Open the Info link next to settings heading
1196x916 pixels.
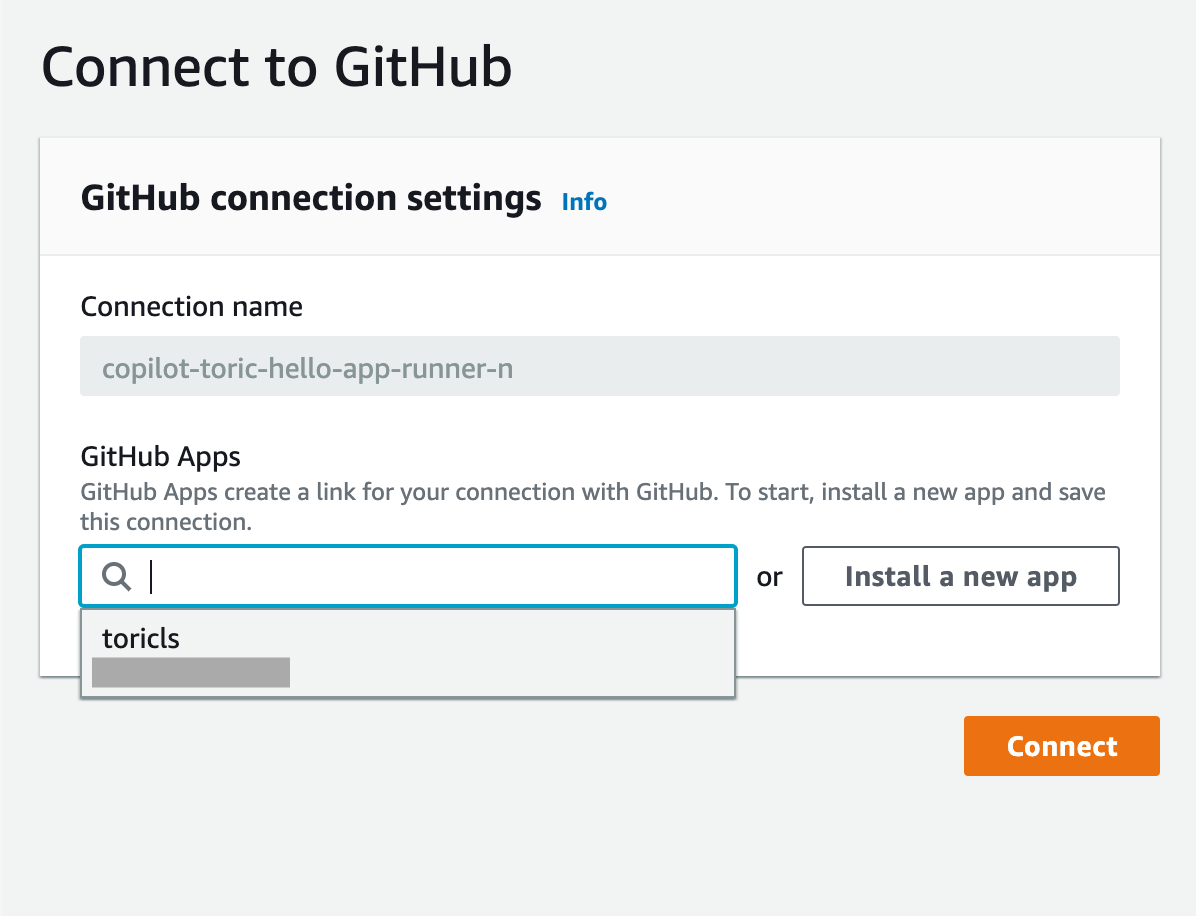pos(584,202)
